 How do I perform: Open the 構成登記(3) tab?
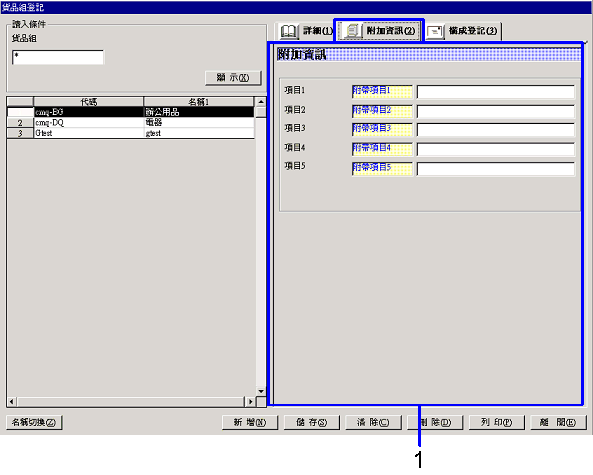click(x=463, y=31)
